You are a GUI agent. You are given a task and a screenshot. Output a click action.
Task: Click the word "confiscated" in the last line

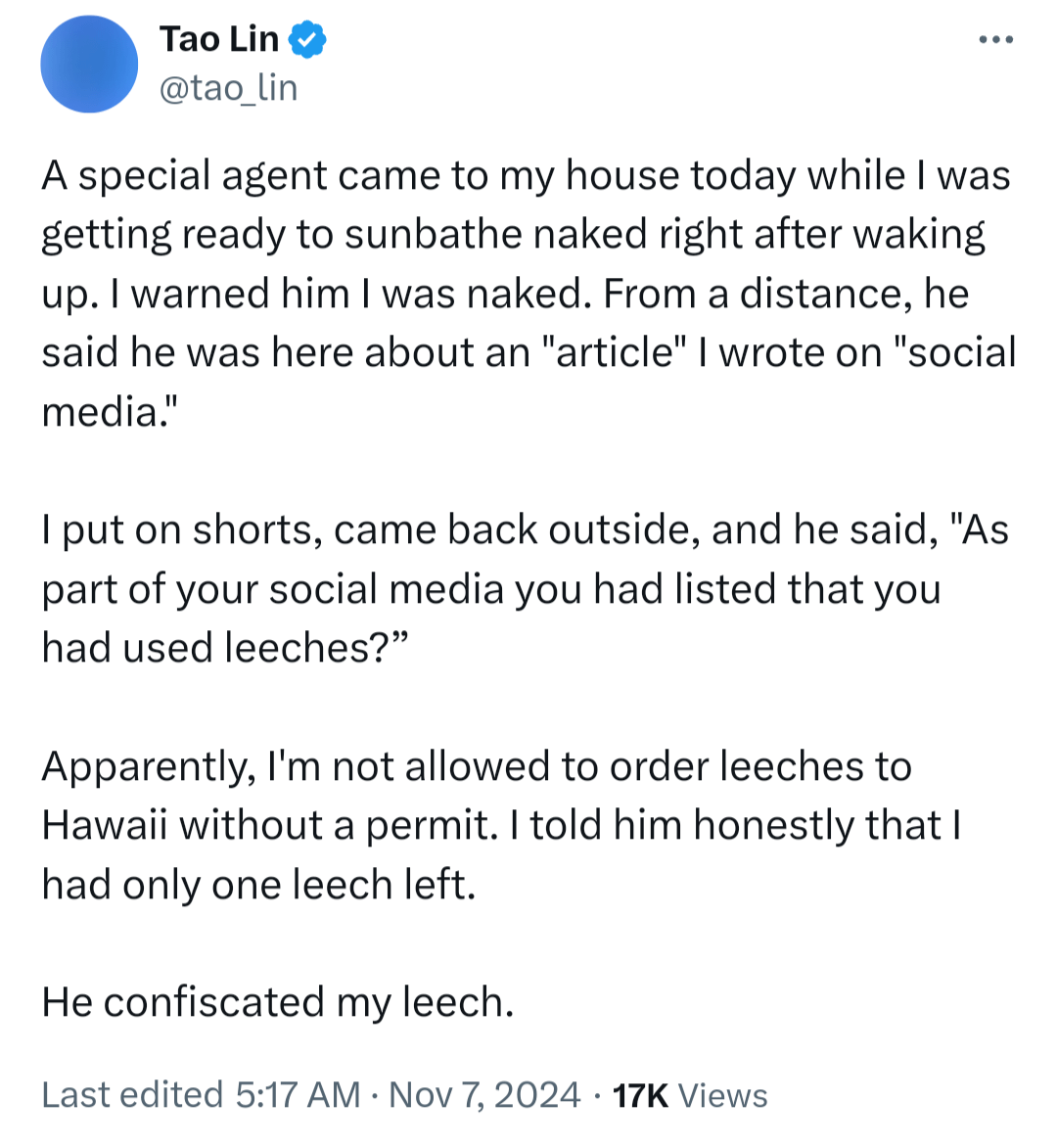(x=213, y=1002)
